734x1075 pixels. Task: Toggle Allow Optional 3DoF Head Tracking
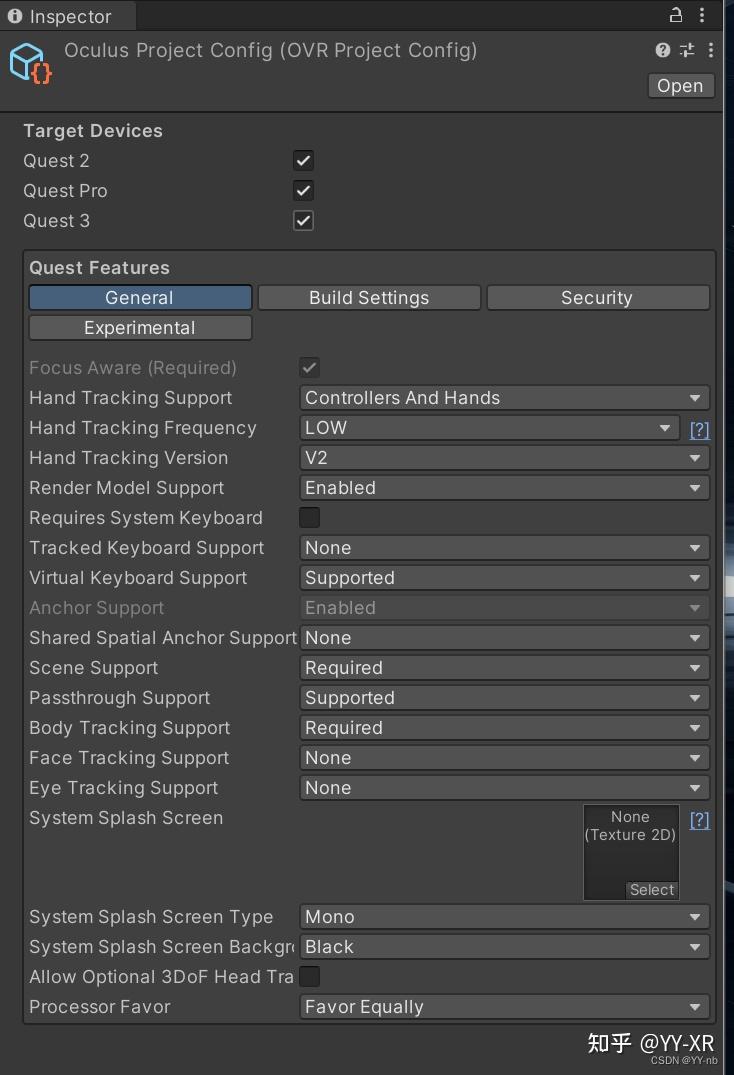click(x=309, y=976)
